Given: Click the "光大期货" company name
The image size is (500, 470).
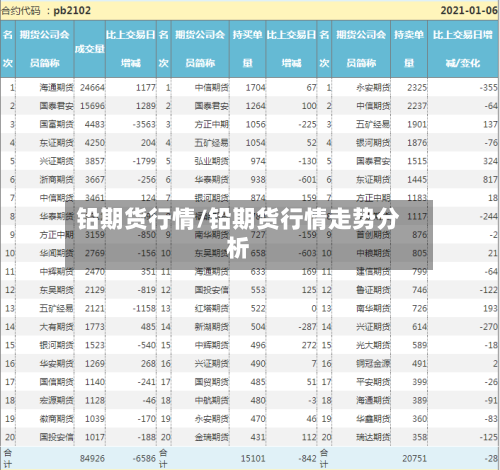Looking at the screenshot, I should [x=373, y=345].
